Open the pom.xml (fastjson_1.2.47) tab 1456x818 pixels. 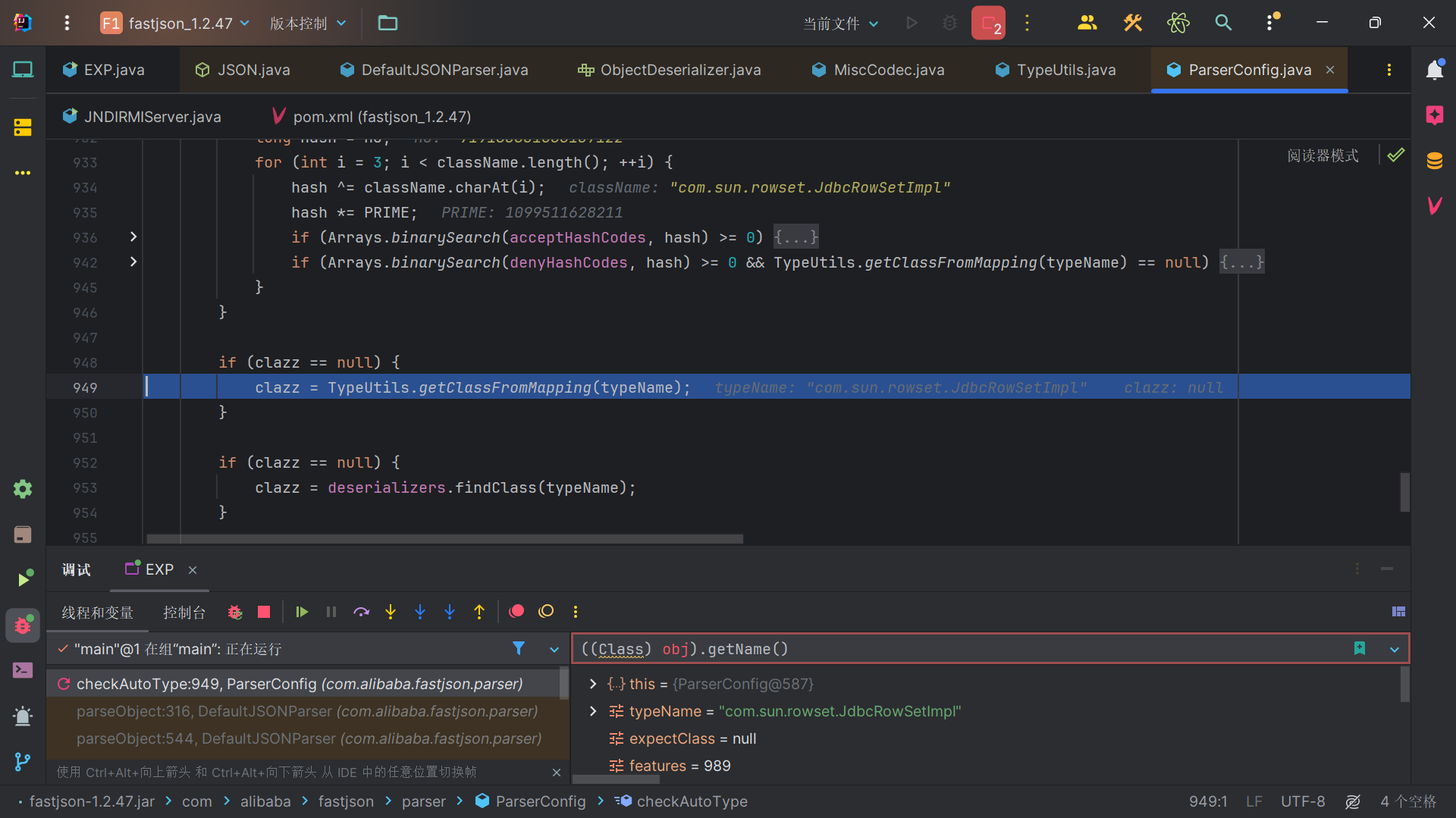372,117
